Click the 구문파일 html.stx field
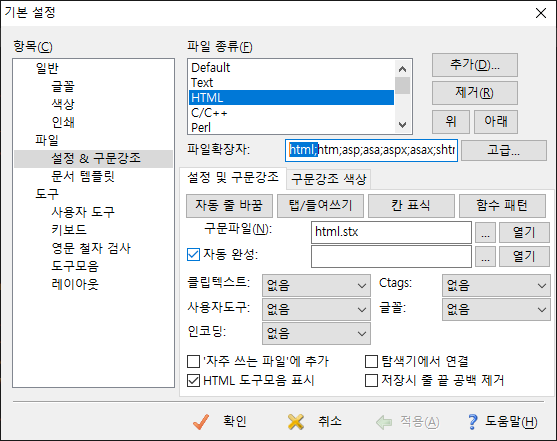Screen dimensions: 557x441 391,232
